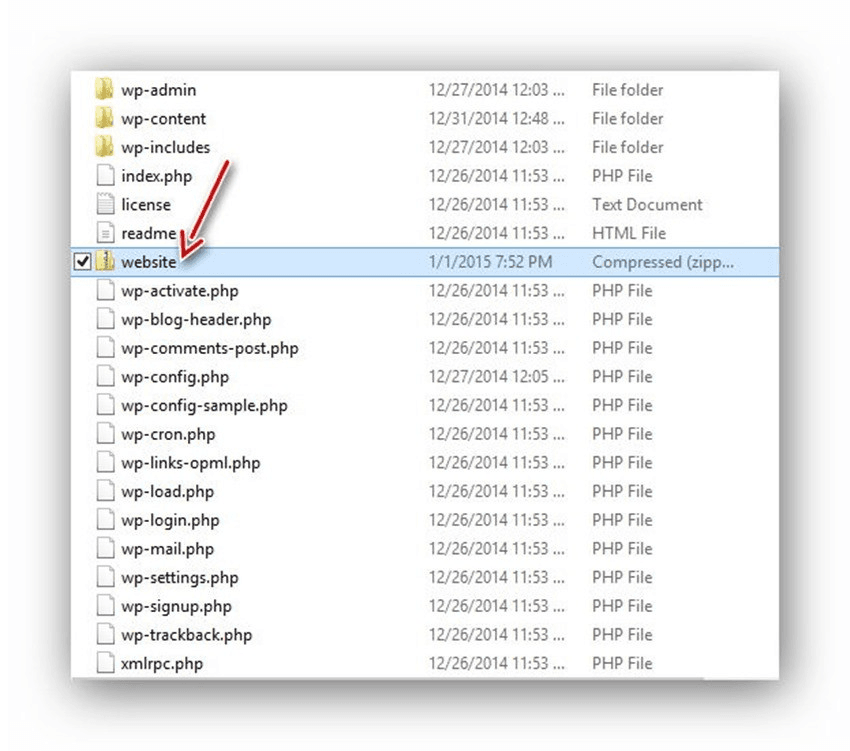Select the xmlrpc.php file name
Viewport: 850px width, 751px height.
point(162,665)
